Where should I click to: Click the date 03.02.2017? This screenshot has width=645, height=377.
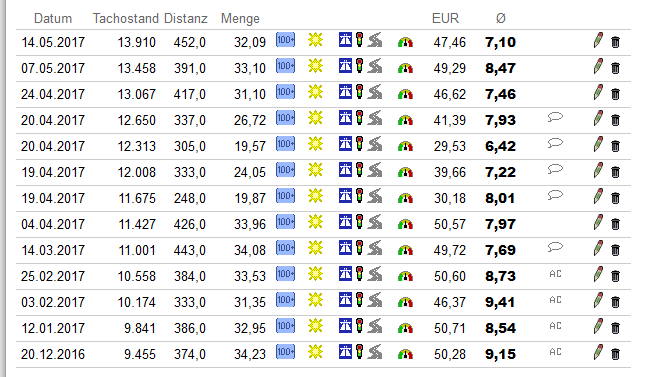point(53,302)
